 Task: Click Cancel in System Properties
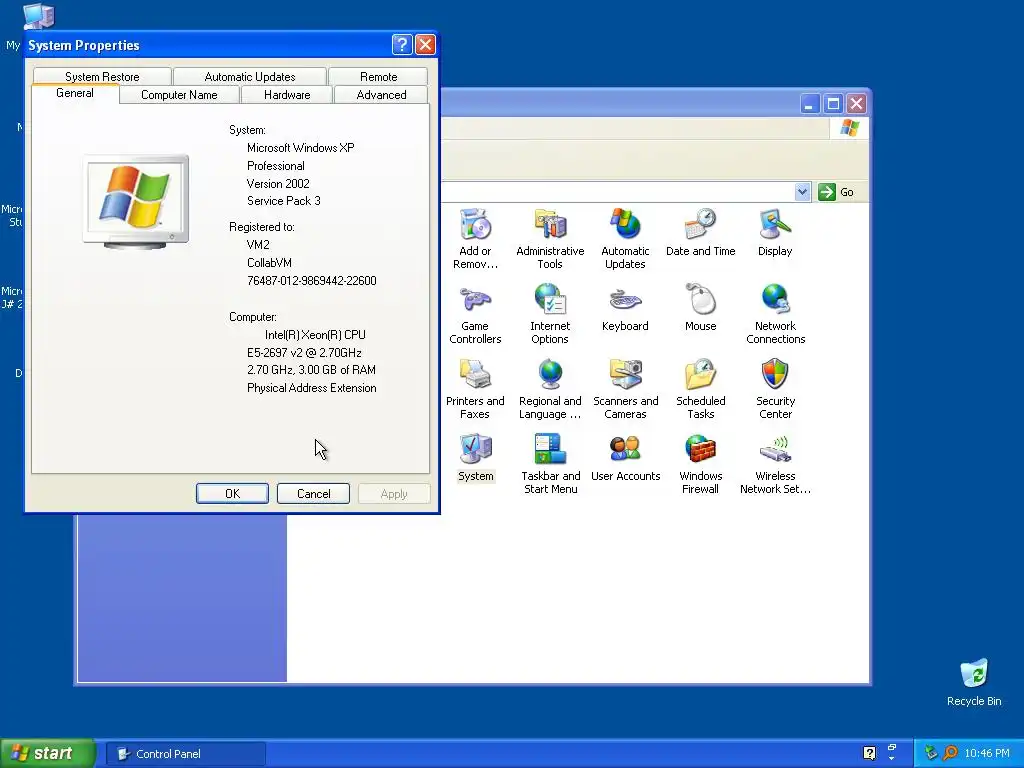(x=313, y=494)
